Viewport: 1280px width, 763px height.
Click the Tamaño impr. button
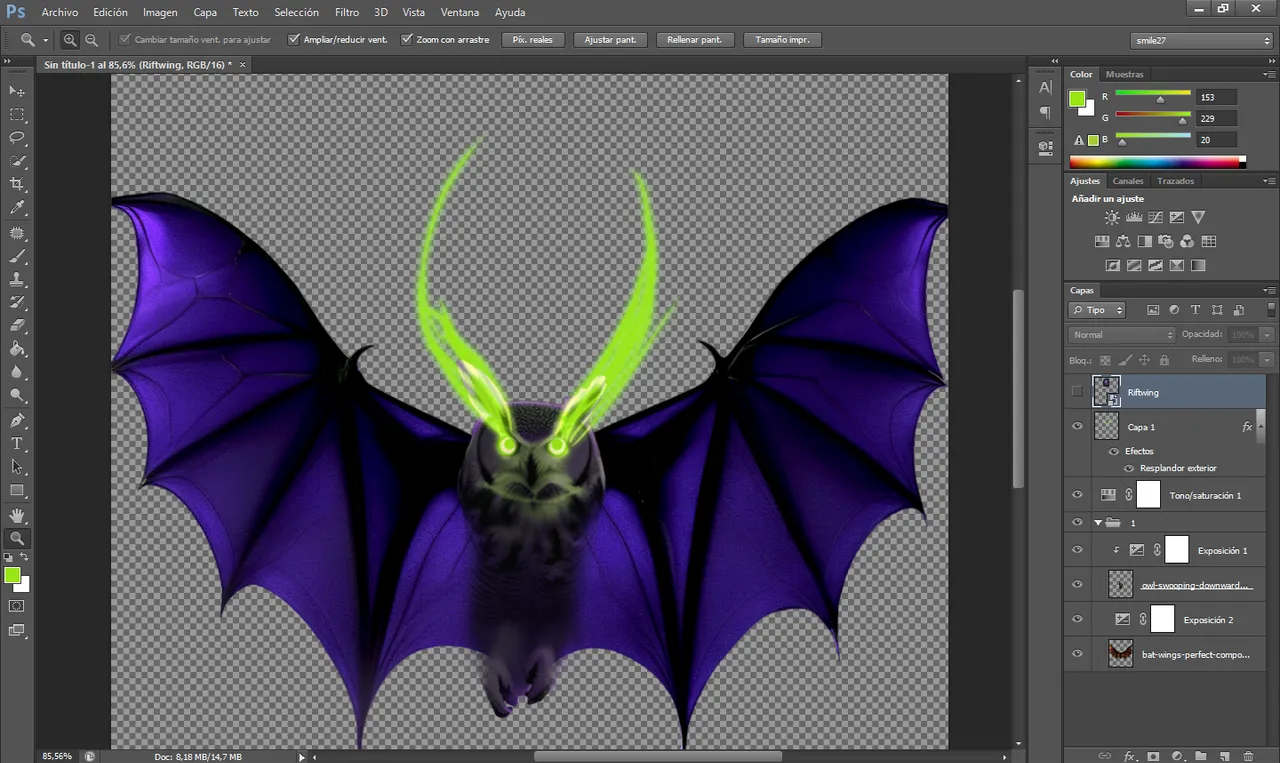pos(783,40)
